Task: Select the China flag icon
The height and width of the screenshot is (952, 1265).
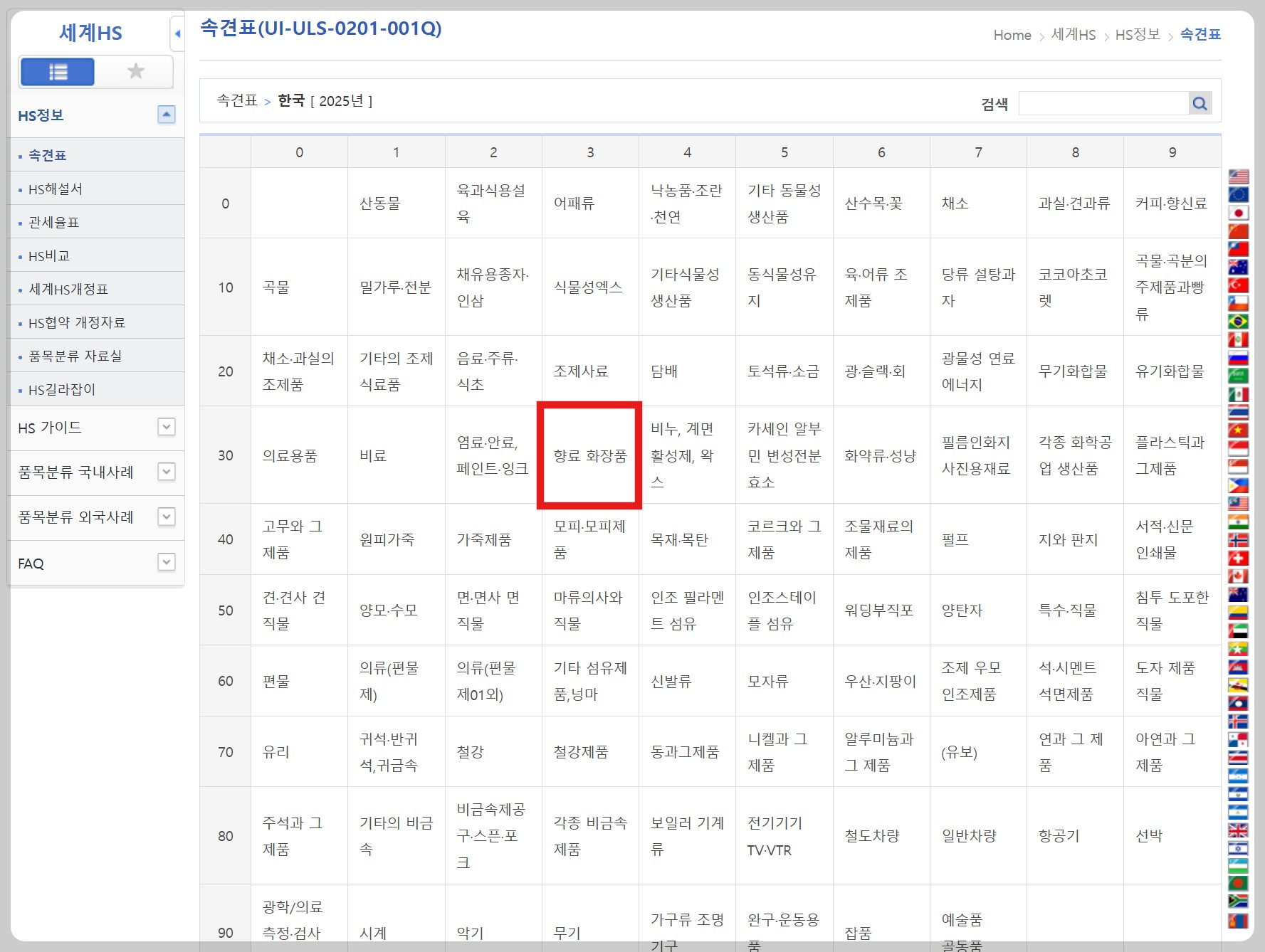Action: point(1239,230)
